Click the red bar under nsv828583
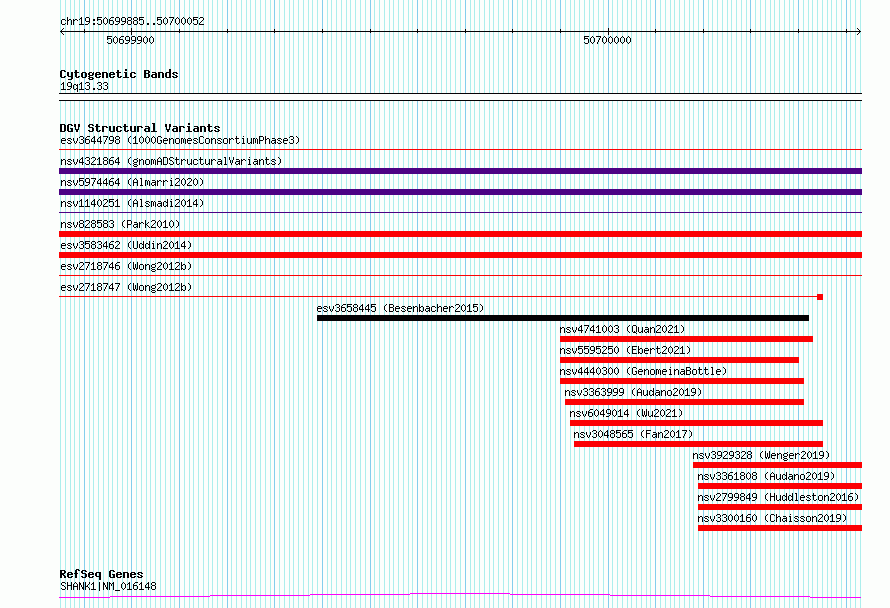Screen dimensions: 890x608 pos(460,234)
